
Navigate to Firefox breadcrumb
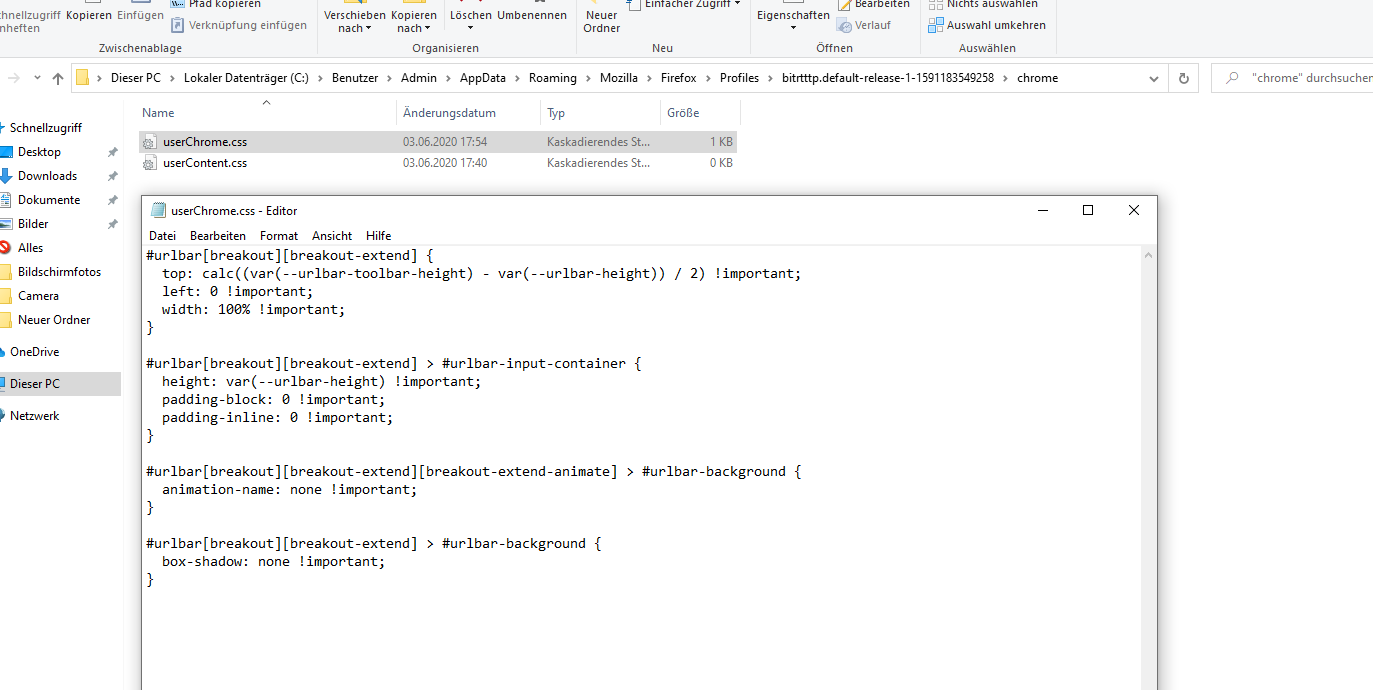click(679, 78)
